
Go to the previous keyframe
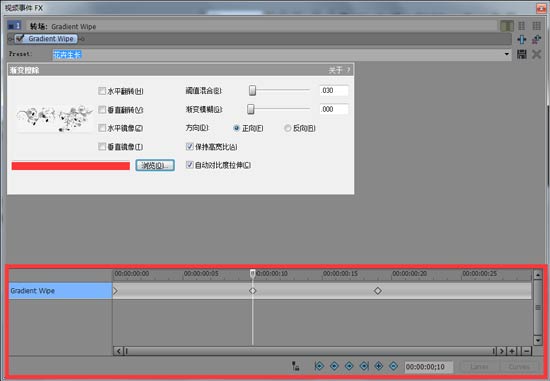[334, 366]
